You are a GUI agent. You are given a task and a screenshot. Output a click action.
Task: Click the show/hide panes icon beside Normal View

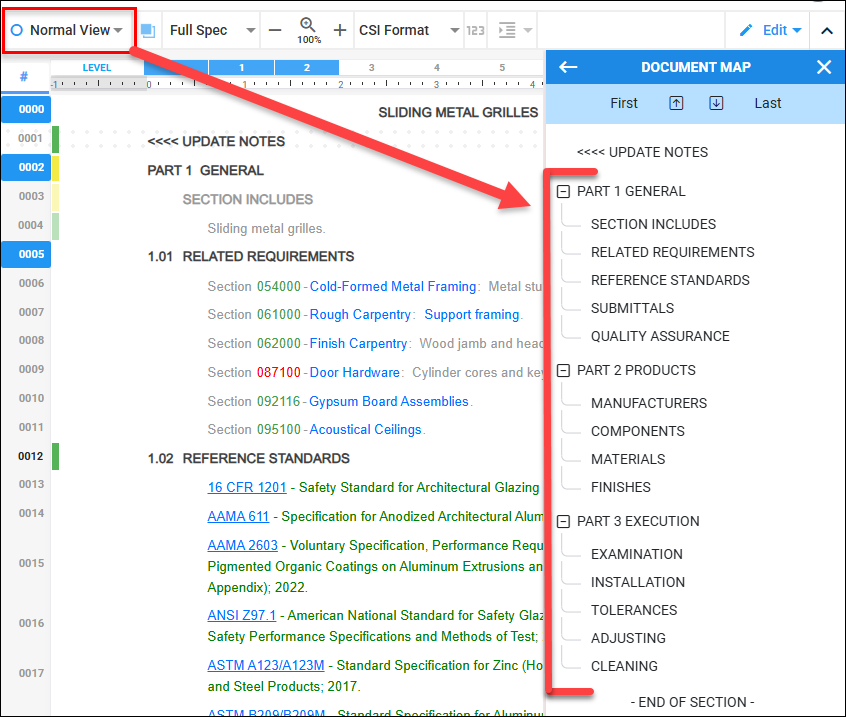(148, 31)
